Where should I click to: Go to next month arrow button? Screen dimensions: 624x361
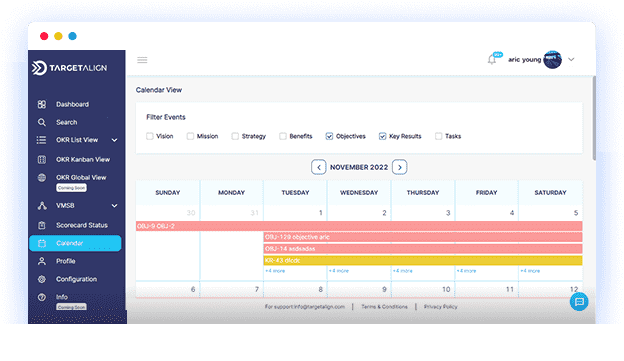pos(400,167)
